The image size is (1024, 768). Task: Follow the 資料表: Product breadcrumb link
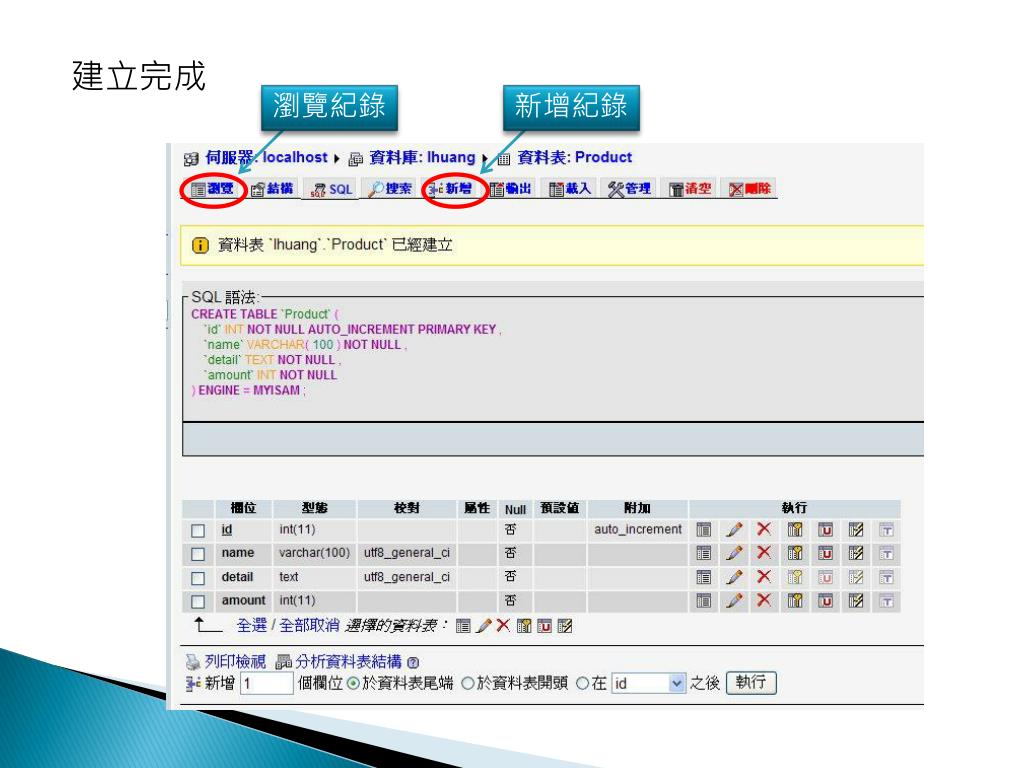click(575, 157)
